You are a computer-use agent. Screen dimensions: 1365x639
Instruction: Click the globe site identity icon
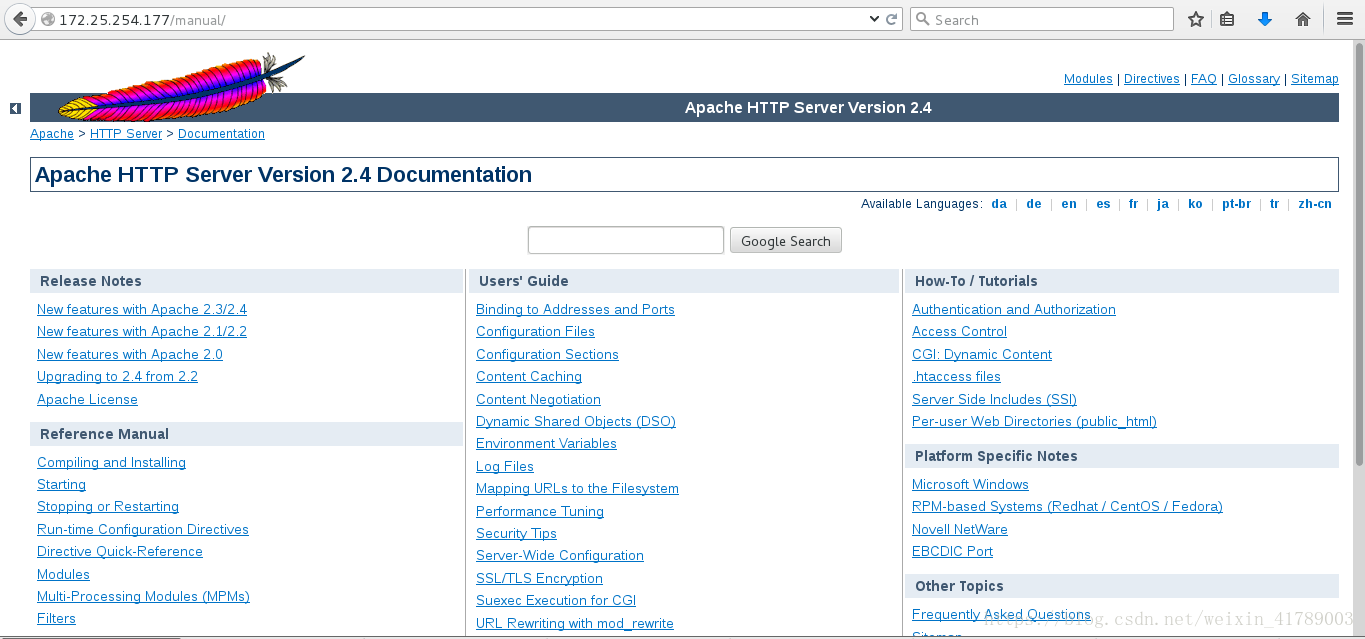[47, 20]
